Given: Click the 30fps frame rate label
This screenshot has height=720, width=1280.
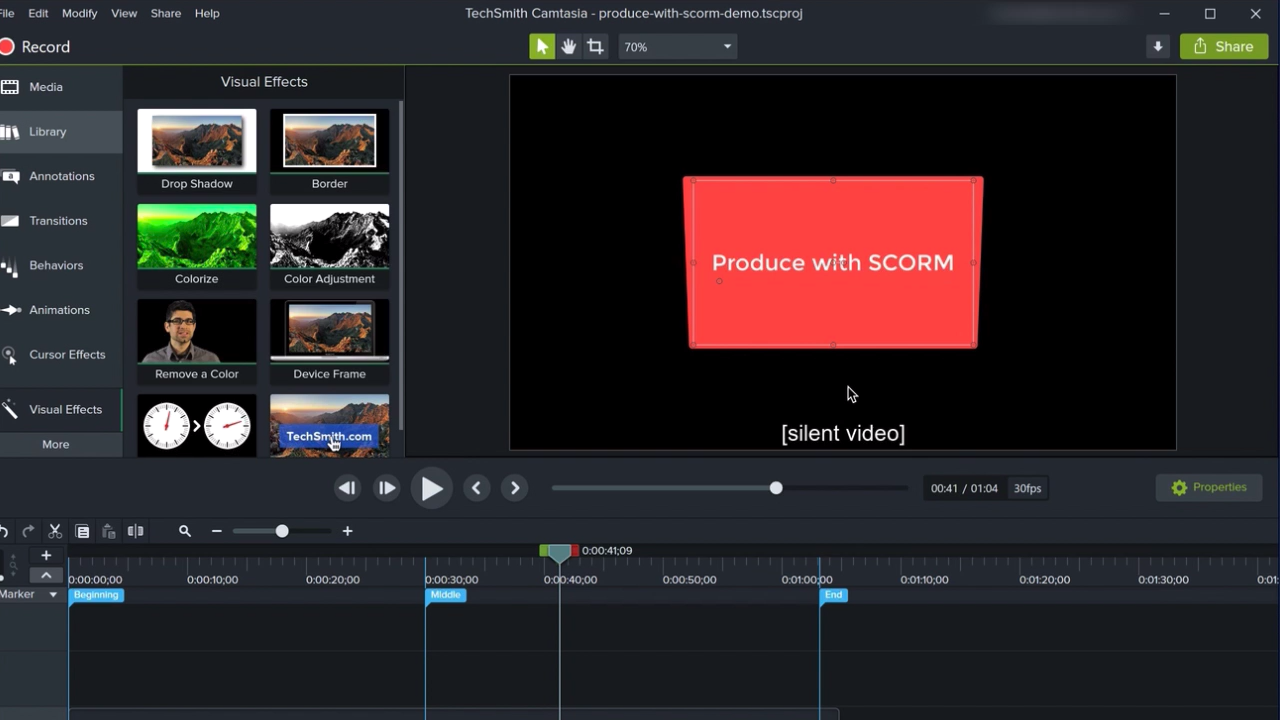Looking at the screenshot, I should [x=1027, y=488].
